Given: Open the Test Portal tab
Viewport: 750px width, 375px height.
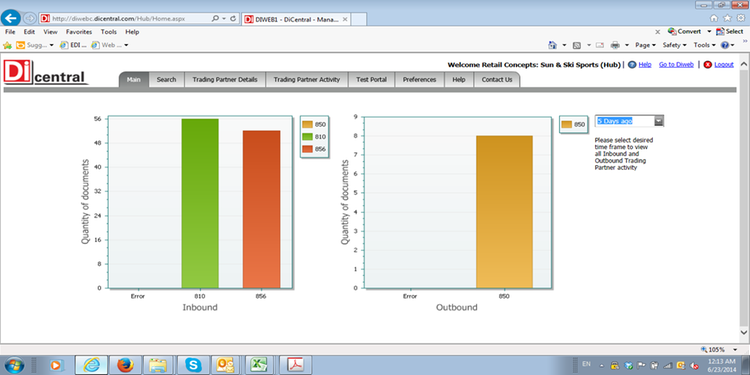Looking at the screenshot, I should [x=371, y=79].
